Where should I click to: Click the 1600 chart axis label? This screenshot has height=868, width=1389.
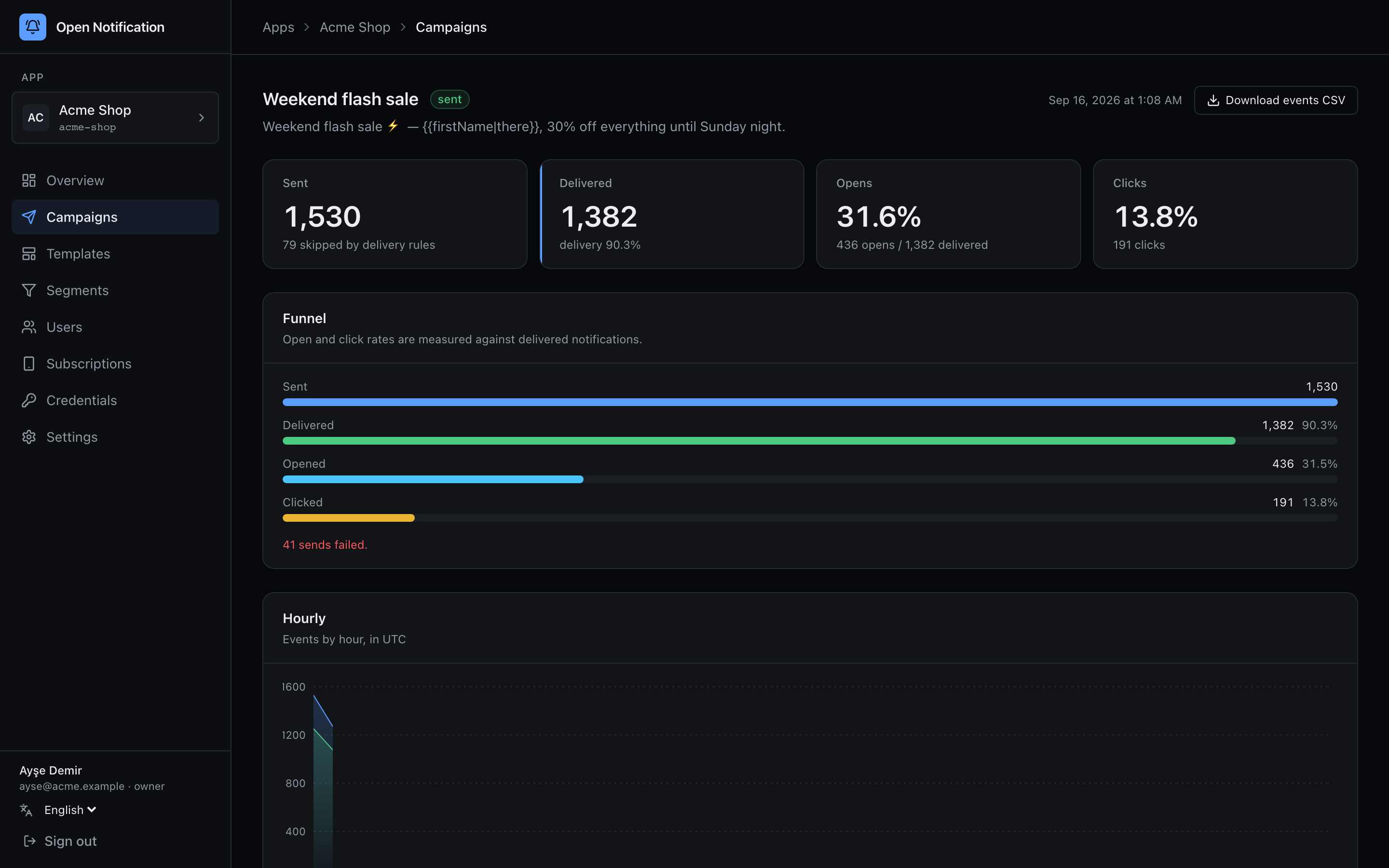[293, 687]
